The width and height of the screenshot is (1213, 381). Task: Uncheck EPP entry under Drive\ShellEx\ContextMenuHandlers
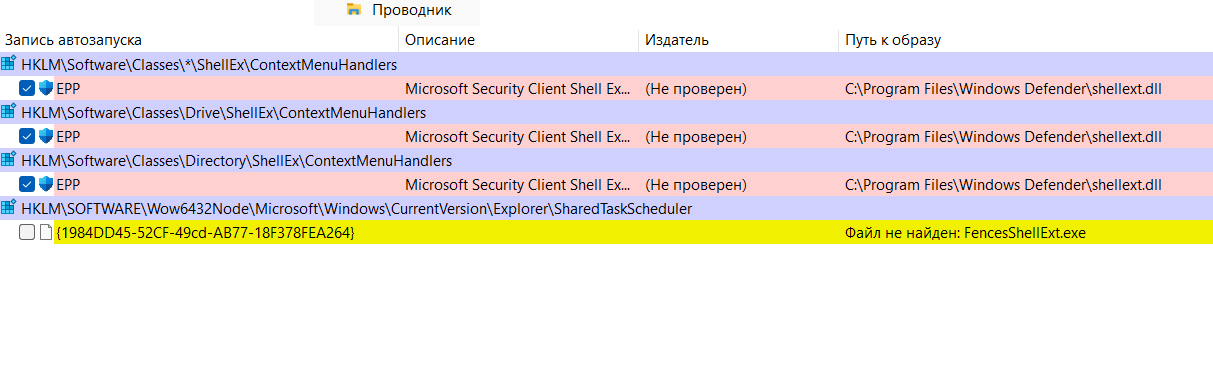click(27, 136)
